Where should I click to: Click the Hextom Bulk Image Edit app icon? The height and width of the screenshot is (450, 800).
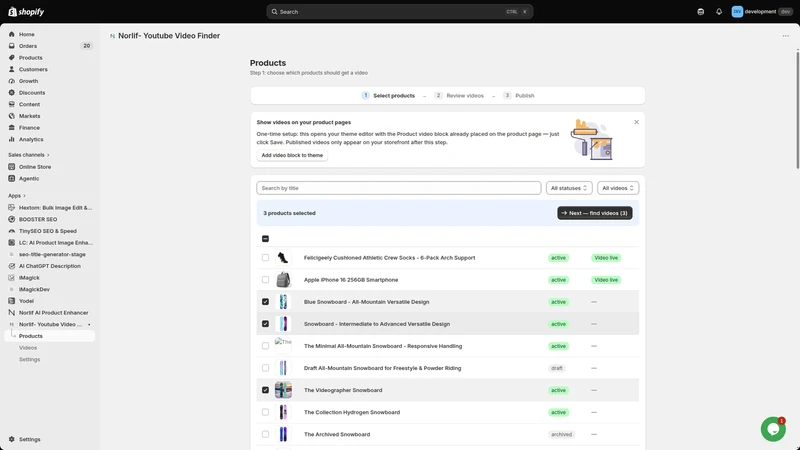pyautogui.click(x=12, y=208)
